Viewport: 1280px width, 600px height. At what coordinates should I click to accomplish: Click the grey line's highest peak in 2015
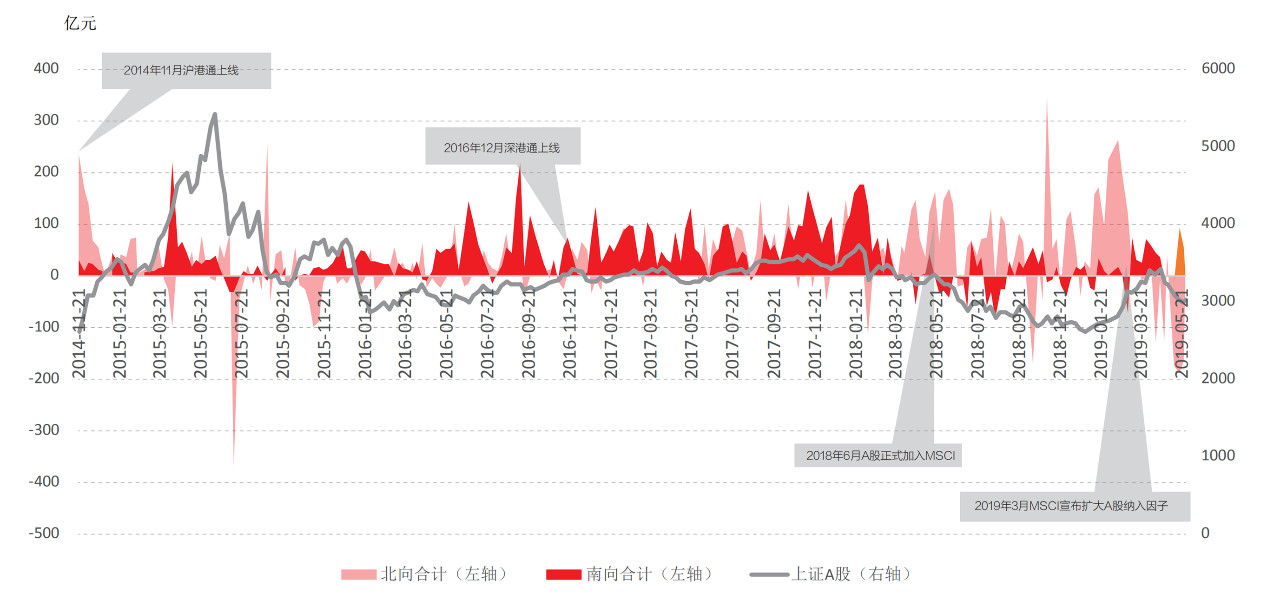click(x=214, y=114)
